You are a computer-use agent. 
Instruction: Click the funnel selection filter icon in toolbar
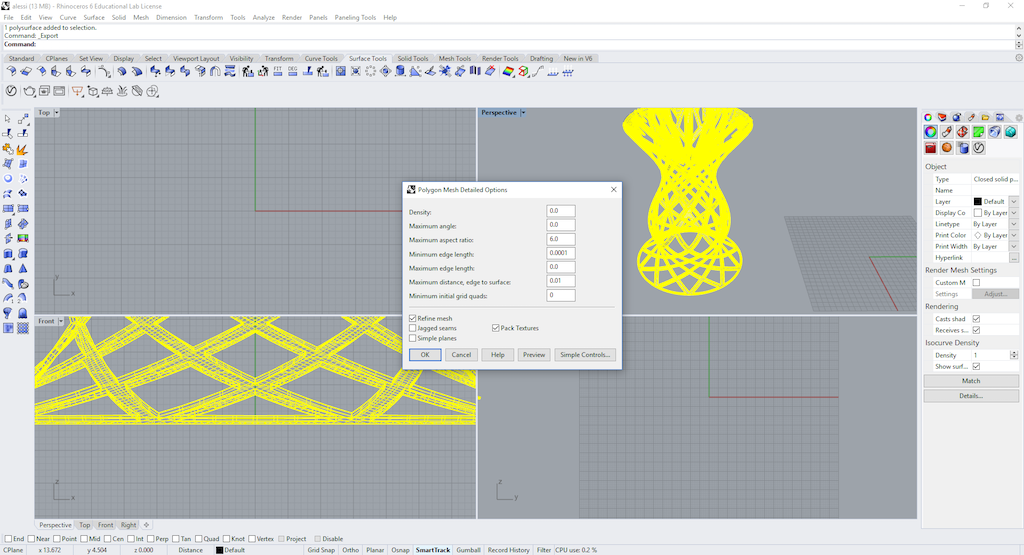coord(77,91)
